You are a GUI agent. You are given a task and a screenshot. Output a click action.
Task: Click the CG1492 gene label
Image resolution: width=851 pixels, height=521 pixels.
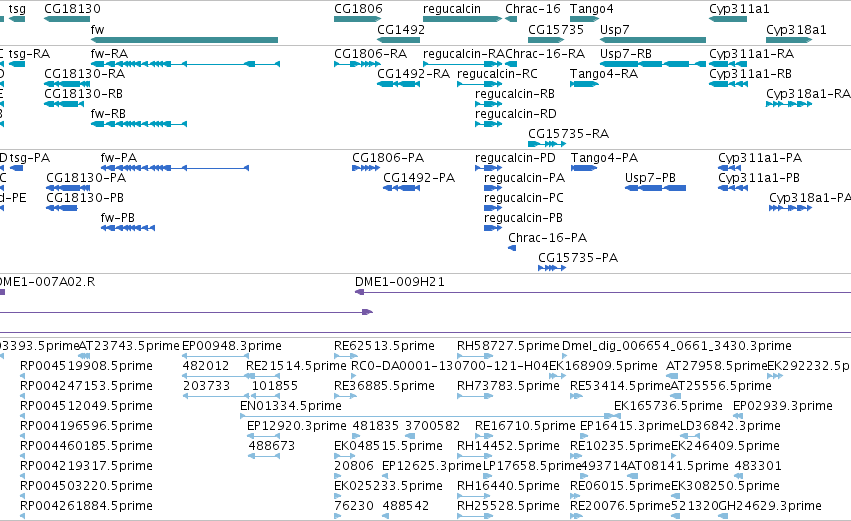pyautogui.click(x=401, y=30)
